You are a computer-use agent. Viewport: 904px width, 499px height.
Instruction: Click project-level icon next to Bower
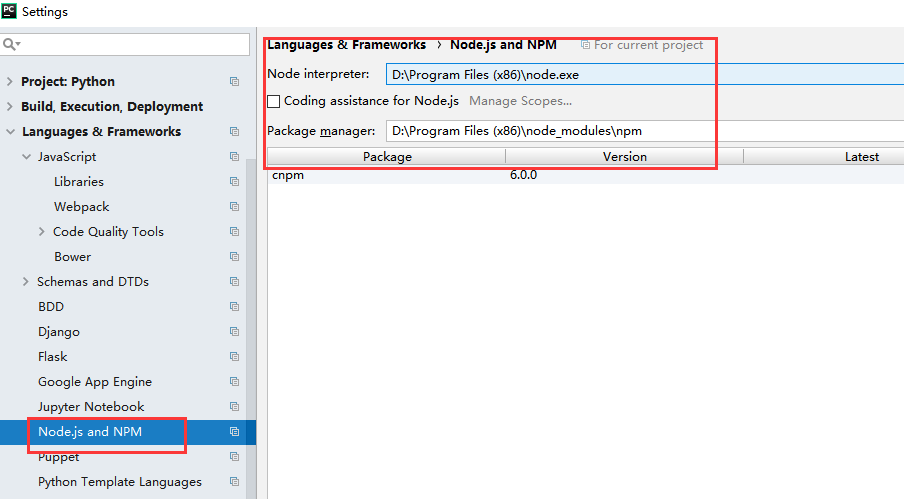coord(234,256)
